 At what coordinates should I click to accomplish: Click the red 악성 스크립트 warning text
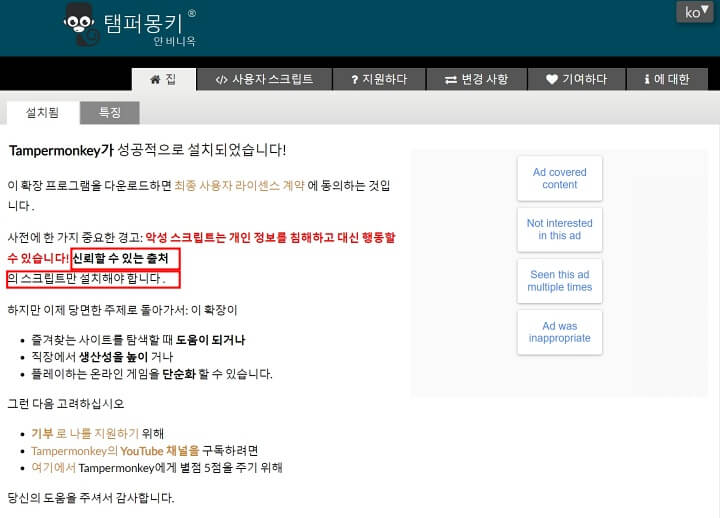[x=201, y=248]
